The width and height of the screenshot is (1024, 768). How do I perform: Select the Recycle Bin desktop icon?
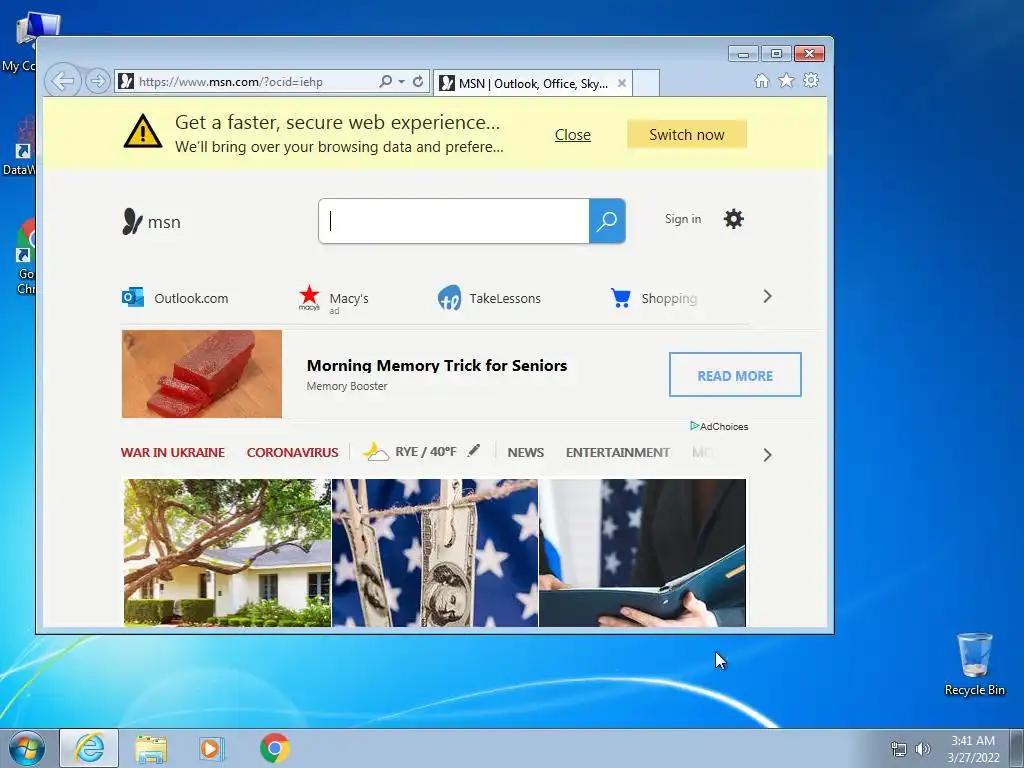click(x=974, y=664)
